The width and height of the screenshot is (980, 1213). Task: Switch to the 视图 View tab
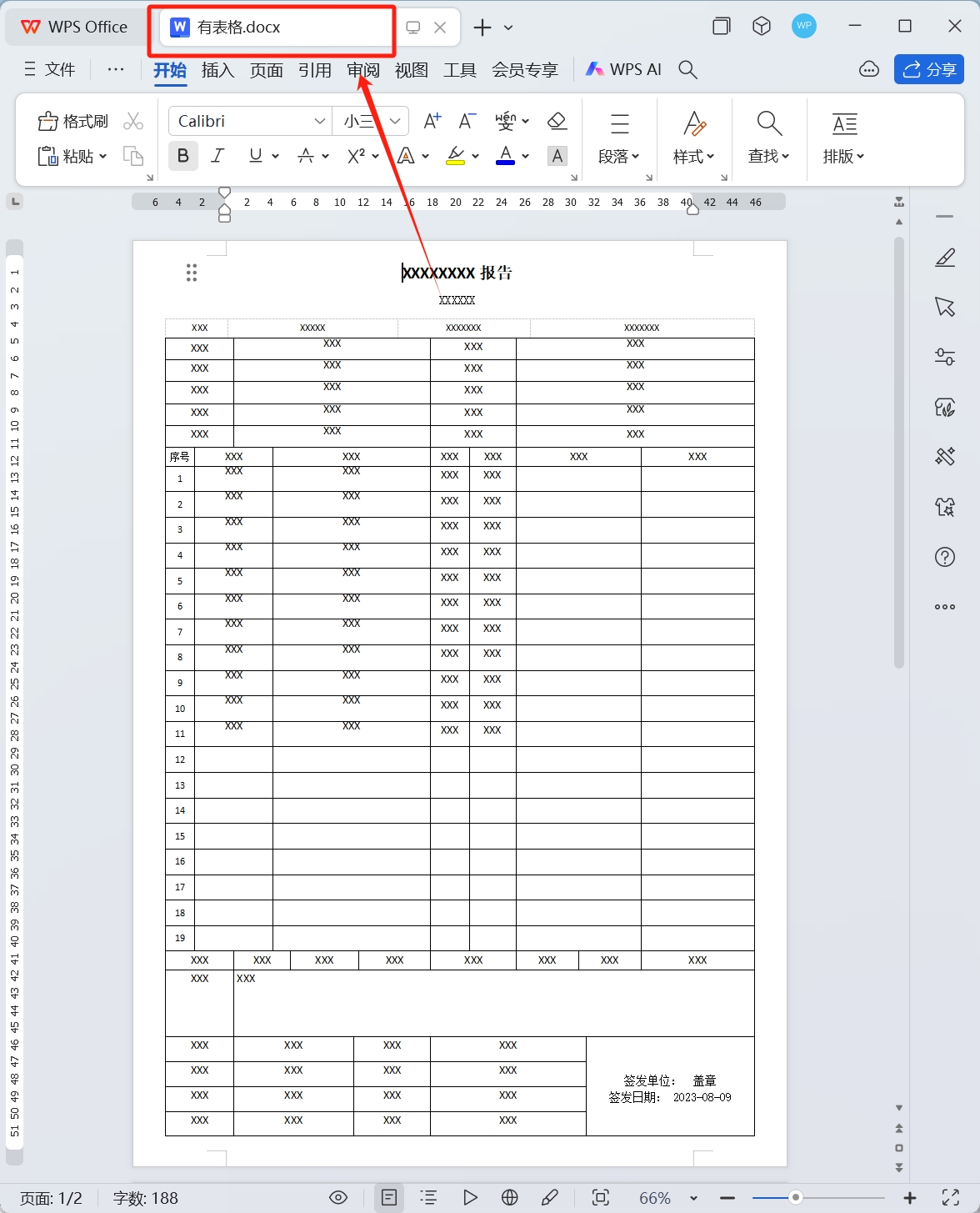(412, 70)
